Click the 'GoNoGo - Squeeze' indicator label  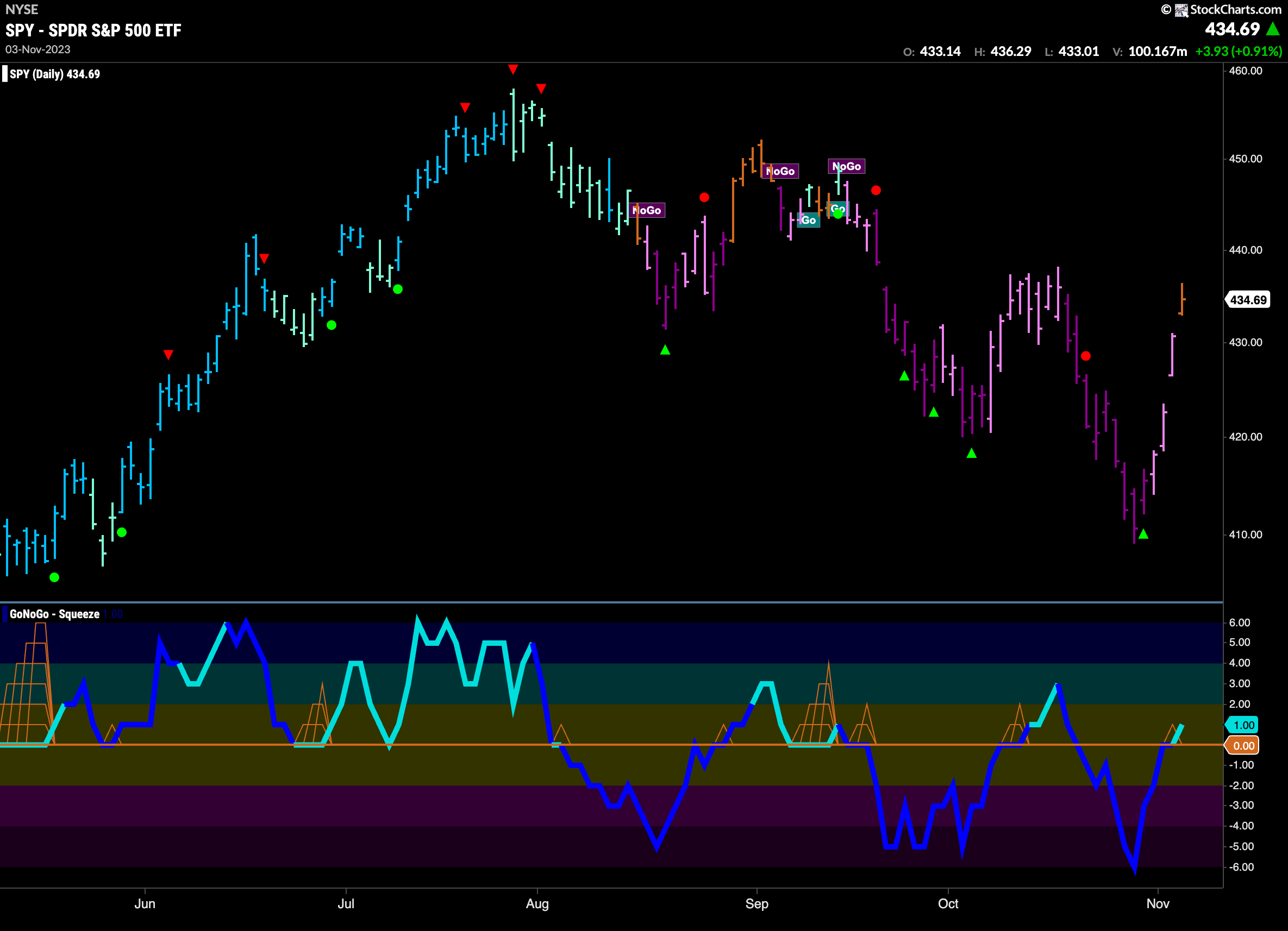(x=54, y=614)
